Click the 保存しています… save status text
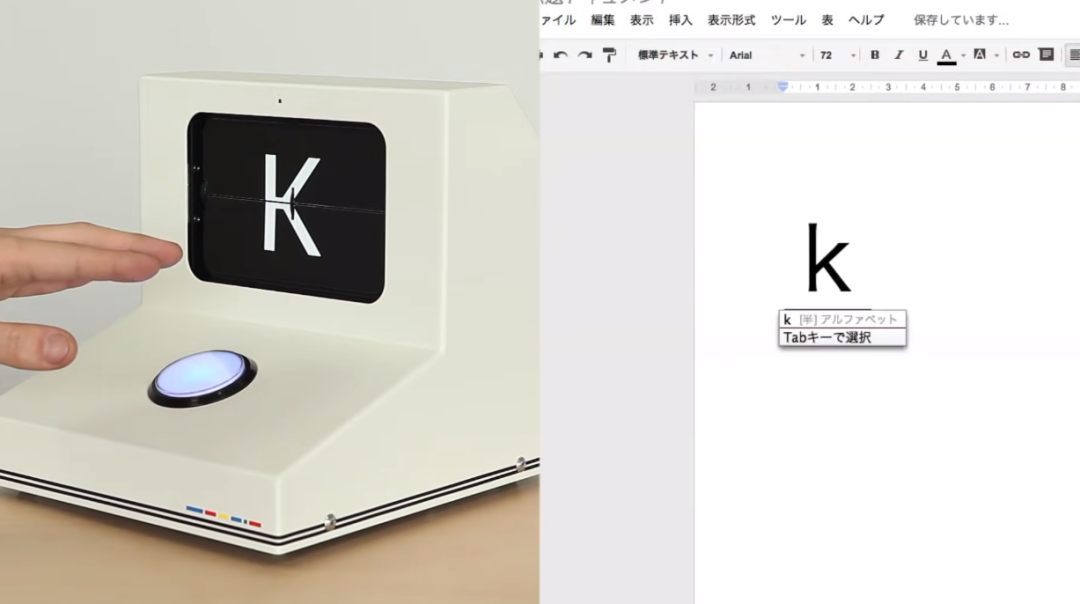Image resolution: width=1080 pixels, height=604 pixels. point(961,20)
